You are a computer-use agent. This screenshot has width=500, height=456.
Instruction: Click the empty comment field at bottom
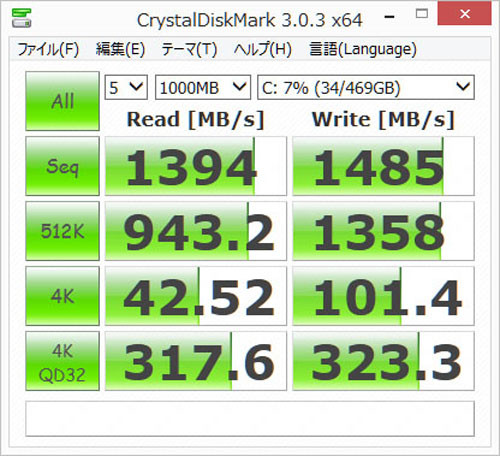(x=250, y=419)
